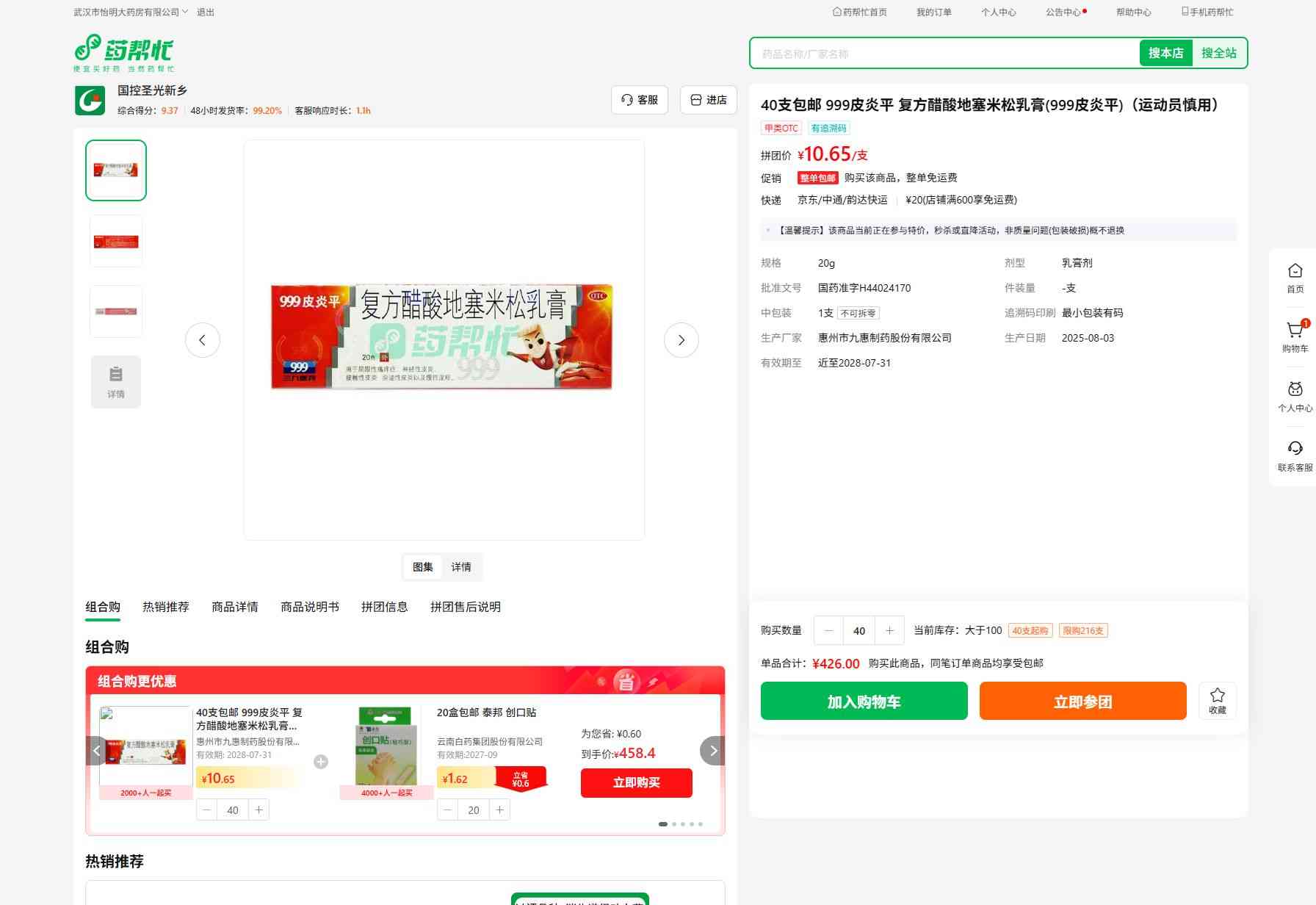Viewport: 1316px width, 905px height.
Task: Open the 商品说明书 tab
Action: point(310,607)
